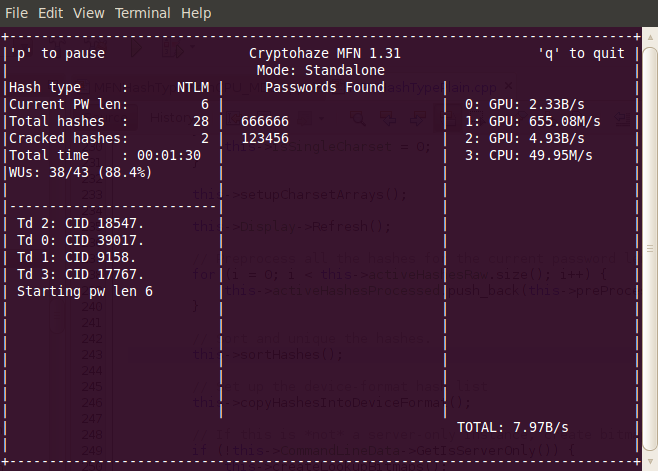Open the View menu

coord(89,13)
